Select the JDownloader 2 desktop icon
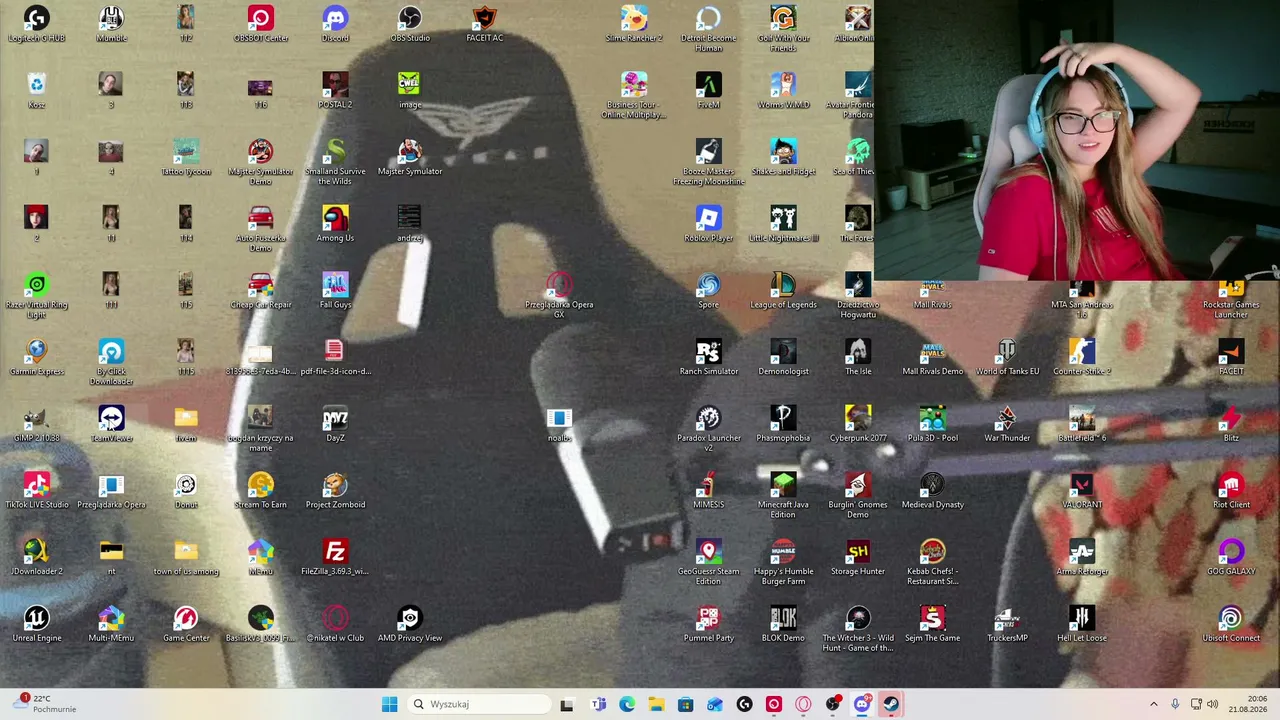 click(37, 558)
